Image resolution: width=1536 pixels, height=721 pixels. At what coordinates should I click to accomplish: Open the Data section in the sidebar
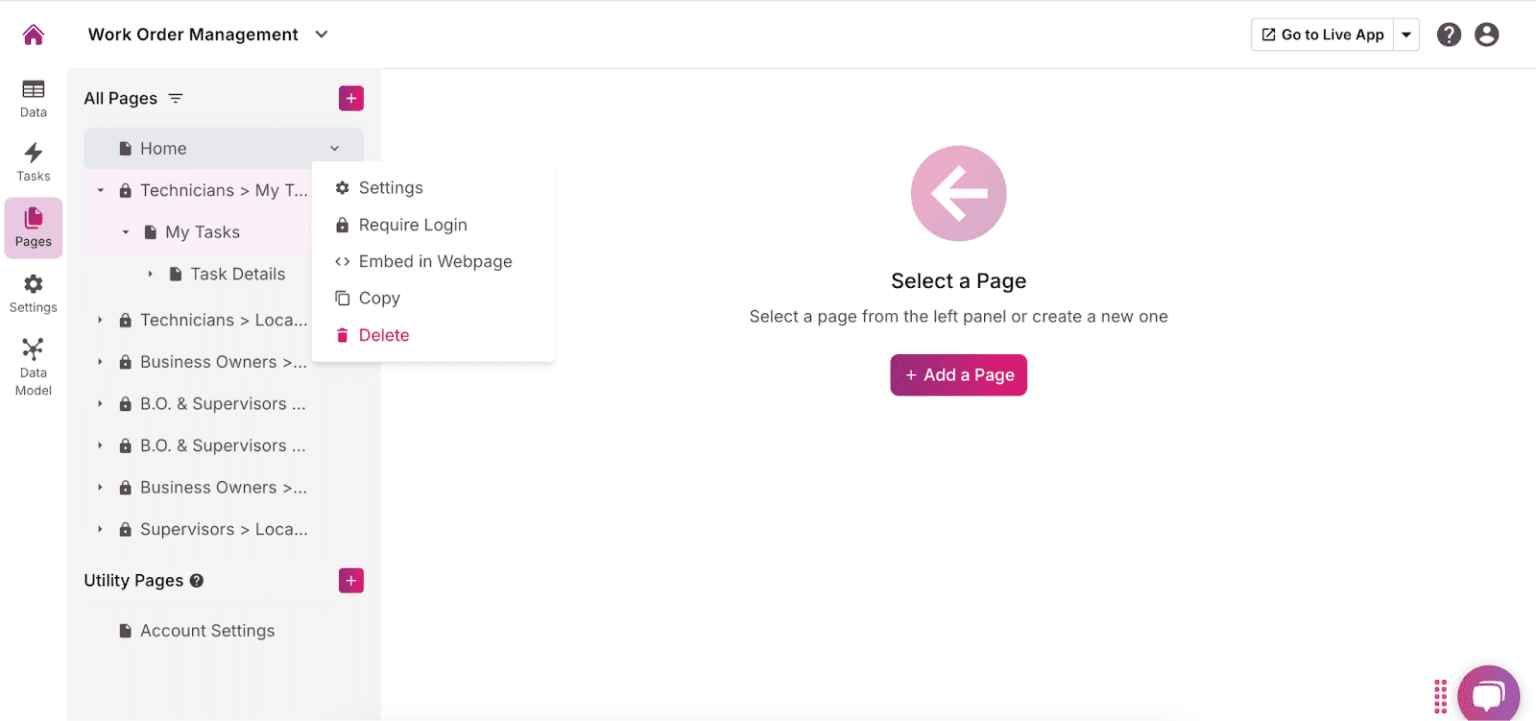click(33, 97)
